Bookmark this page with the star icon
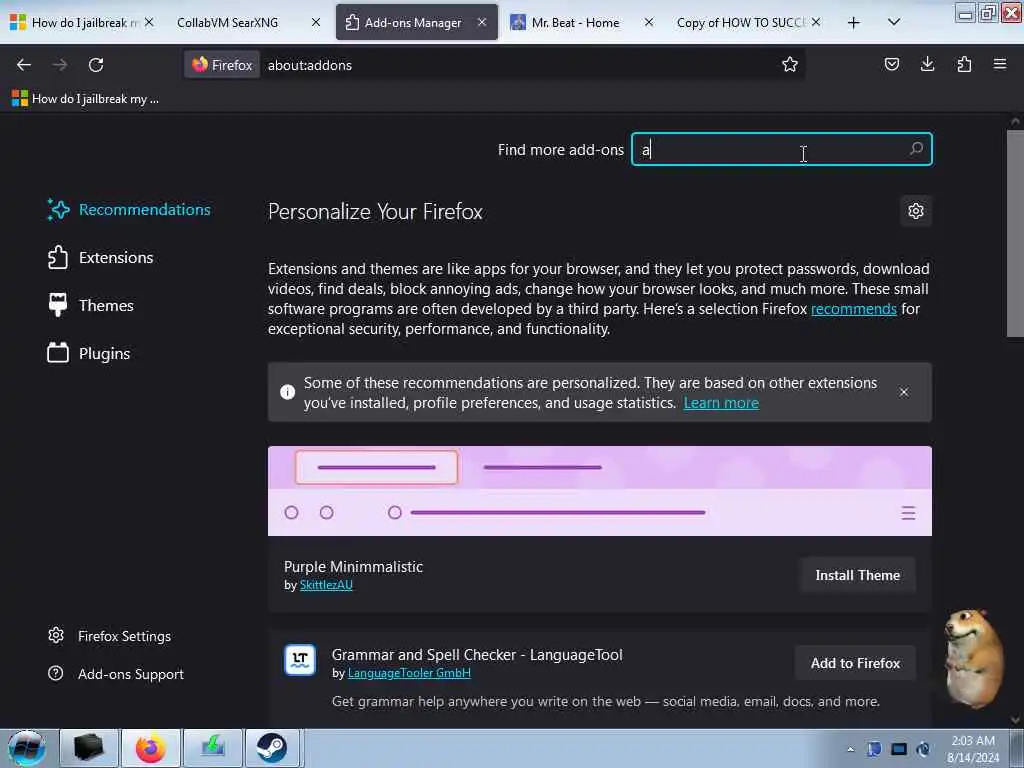This screenshot has width=1024, height=768. (x=790, y=65)
